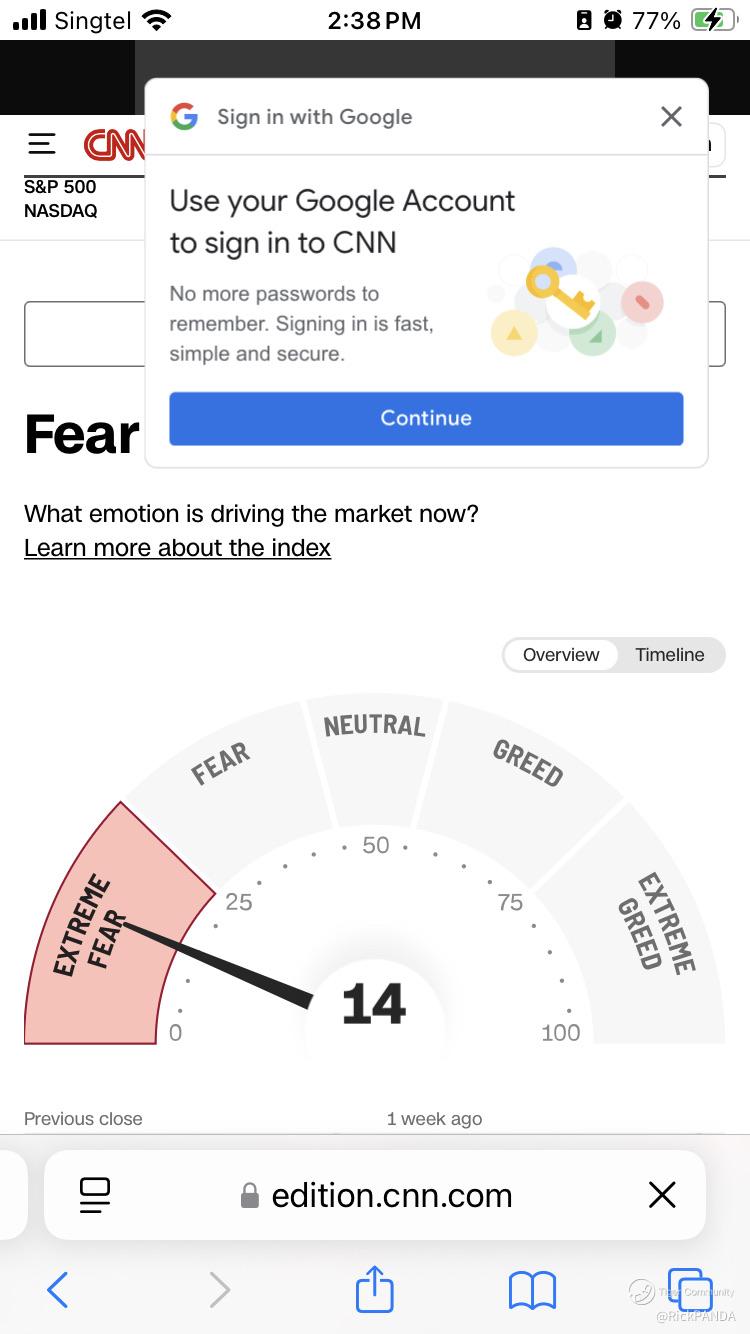
Task: Tap the S&P 500 ticker label
Action: click(60, 187)
